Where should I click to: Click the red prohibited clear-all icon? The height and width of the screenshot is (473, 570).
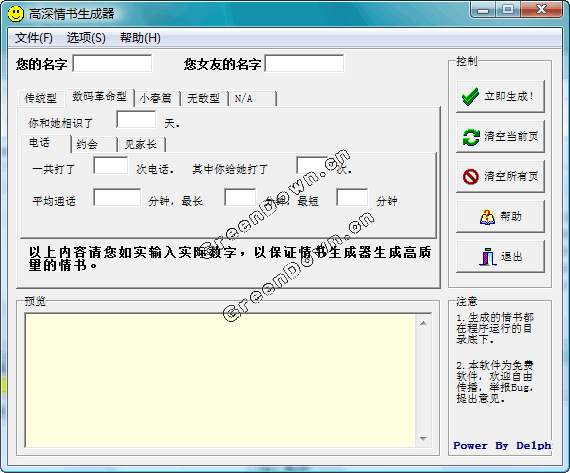(470, 177)
